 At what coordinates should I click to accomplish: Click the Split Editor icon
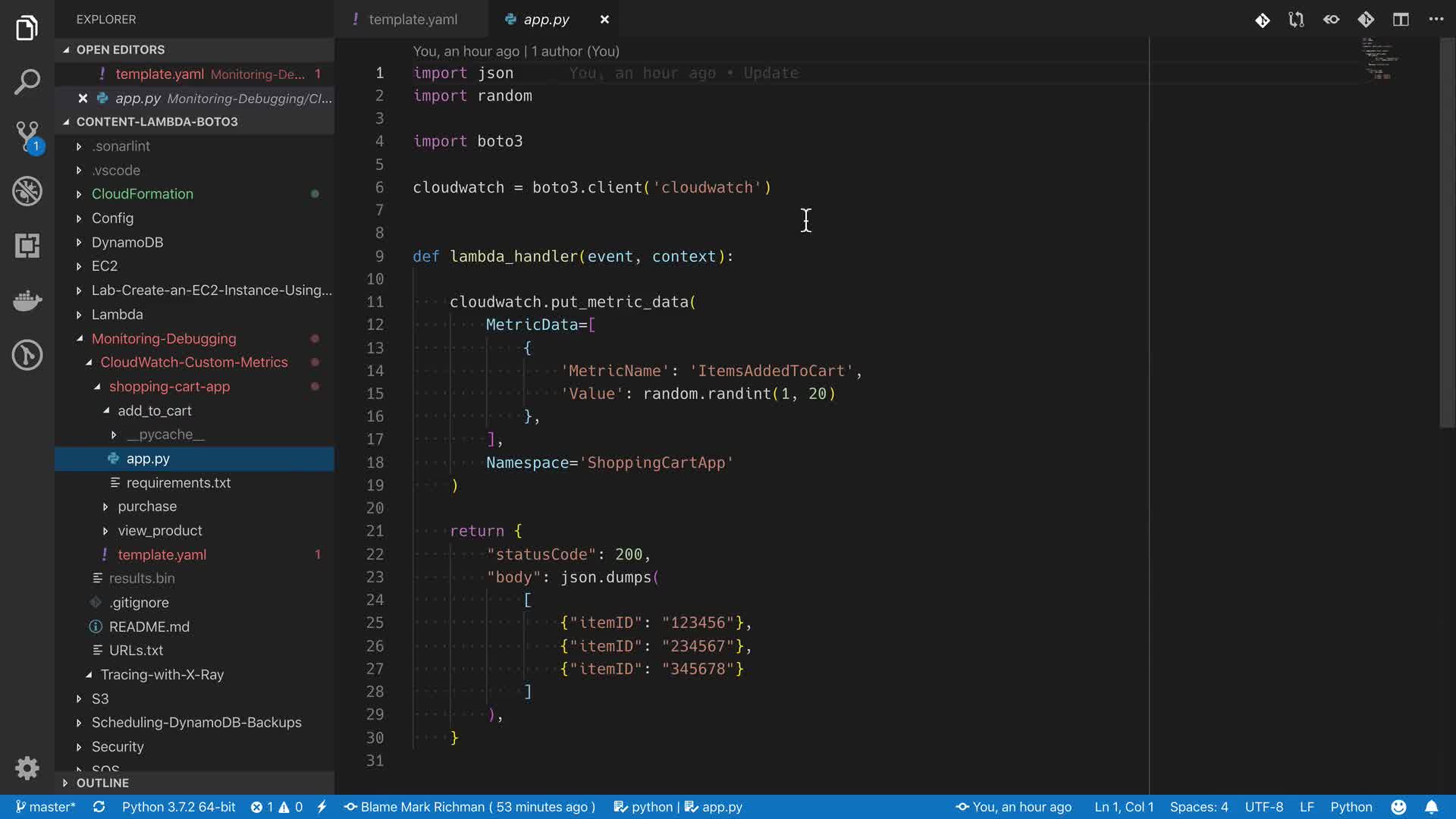[1401, 20]
